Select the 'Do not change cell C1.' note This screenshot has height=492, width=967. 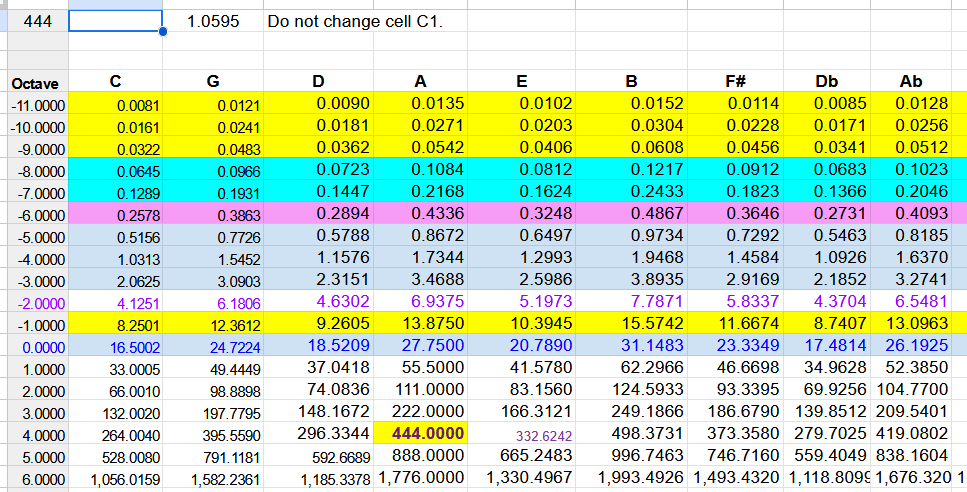click(x=355, y=21)
